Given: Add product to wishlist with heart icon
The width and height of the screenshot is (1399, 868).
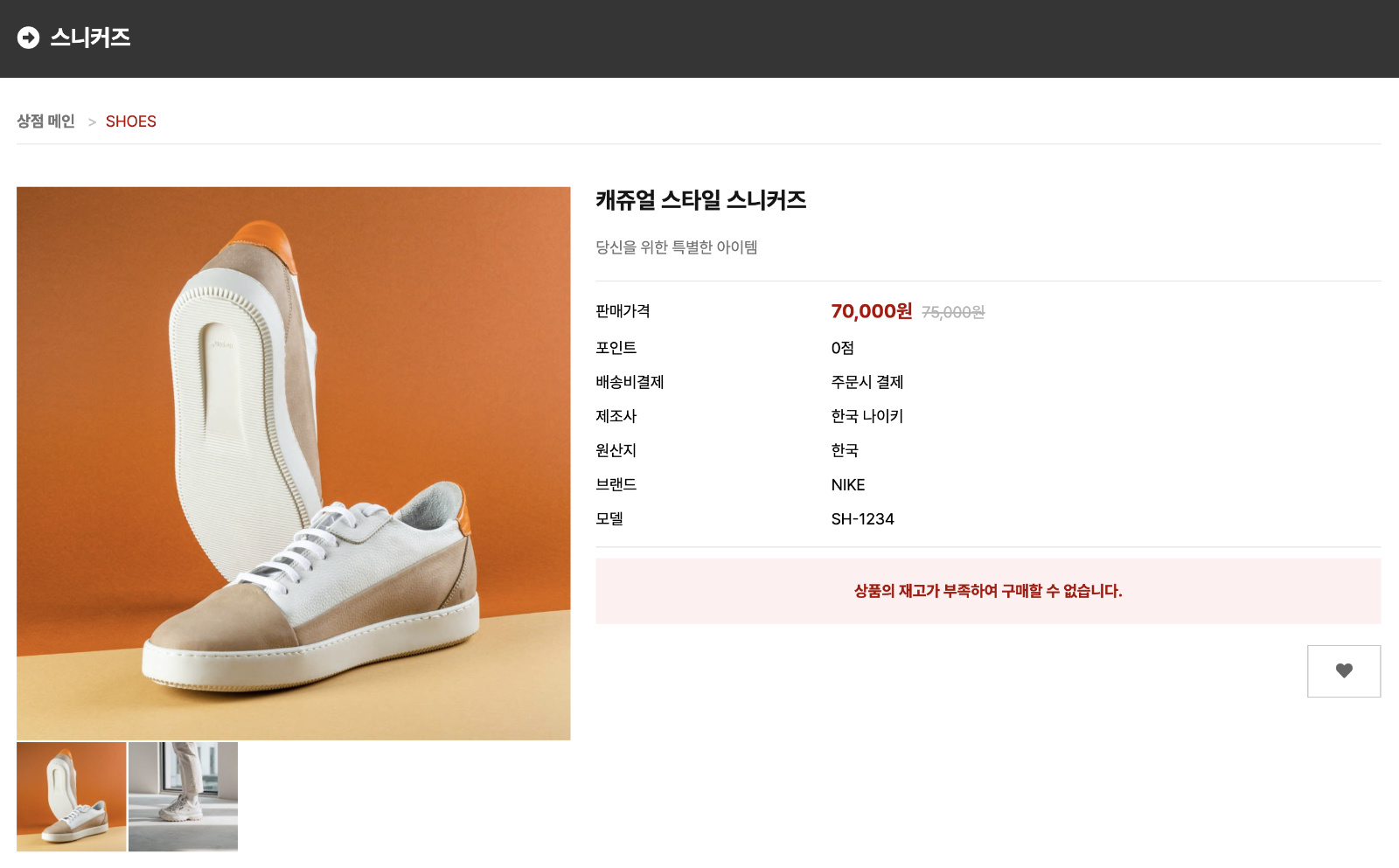Looking at the screenshot, I should [x=1344, y=671].
